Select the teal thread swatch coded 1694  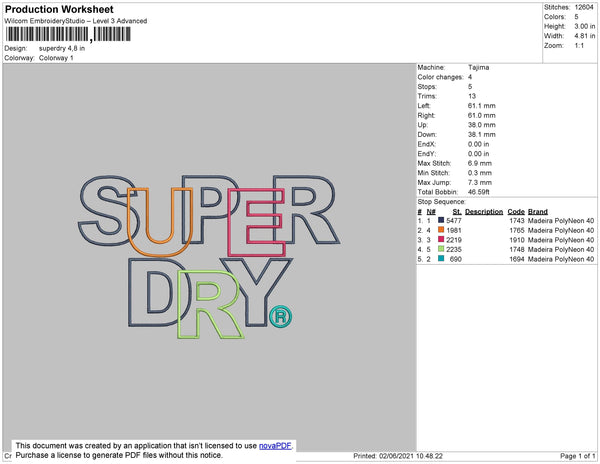(441, 259)
